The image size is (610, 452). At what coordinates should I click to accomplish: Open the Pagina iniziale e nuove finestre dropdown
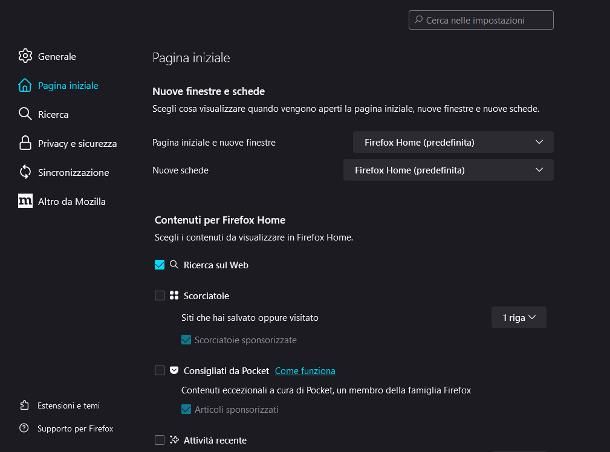[453, 142]
